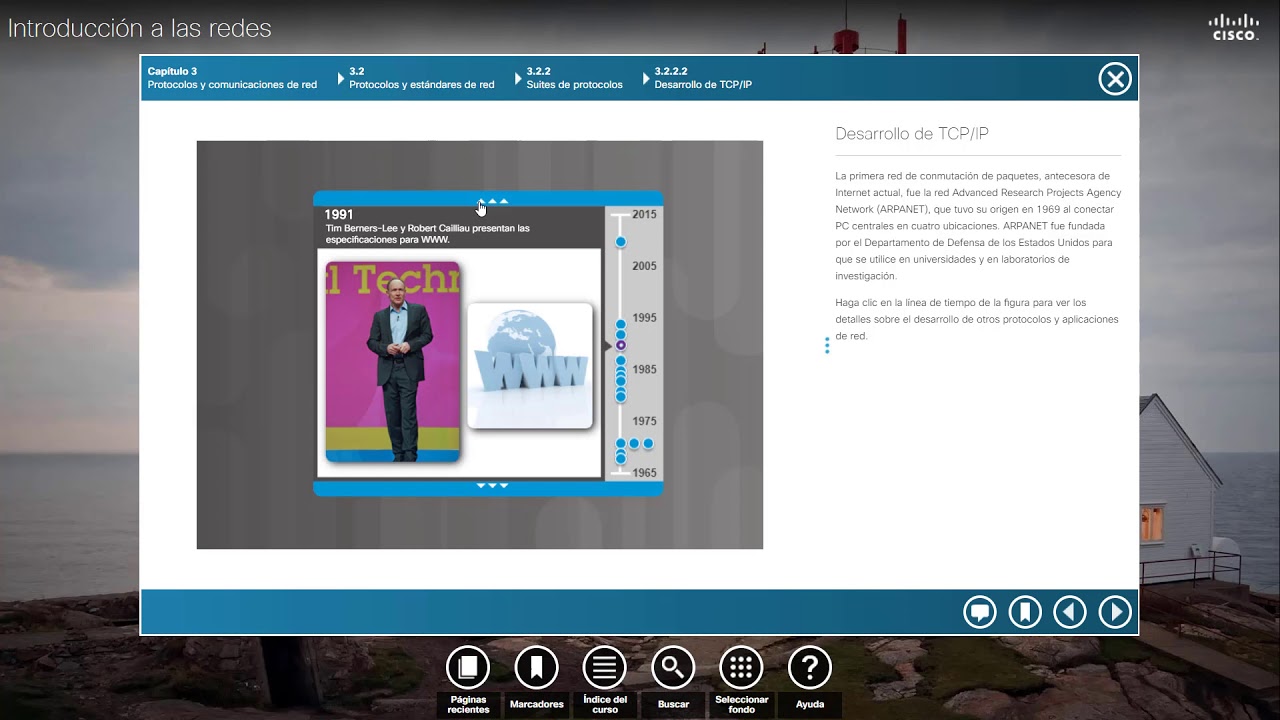1280x720 pixels.
Task: Click the 'Desarrollo de TCP/IP' heading
Action: [912, 134]
